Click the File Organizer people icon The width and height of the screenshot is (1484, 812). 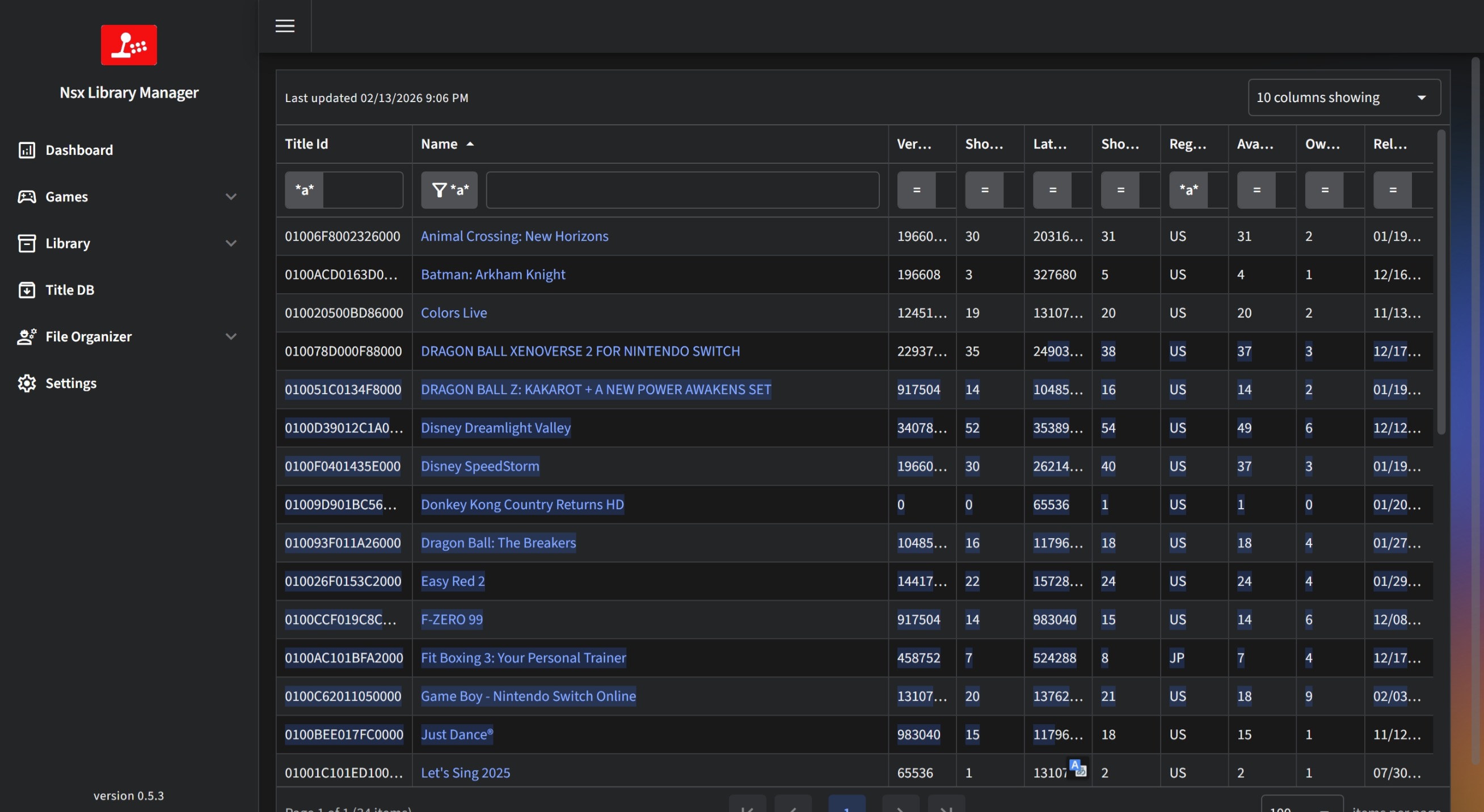coord(27,336)
